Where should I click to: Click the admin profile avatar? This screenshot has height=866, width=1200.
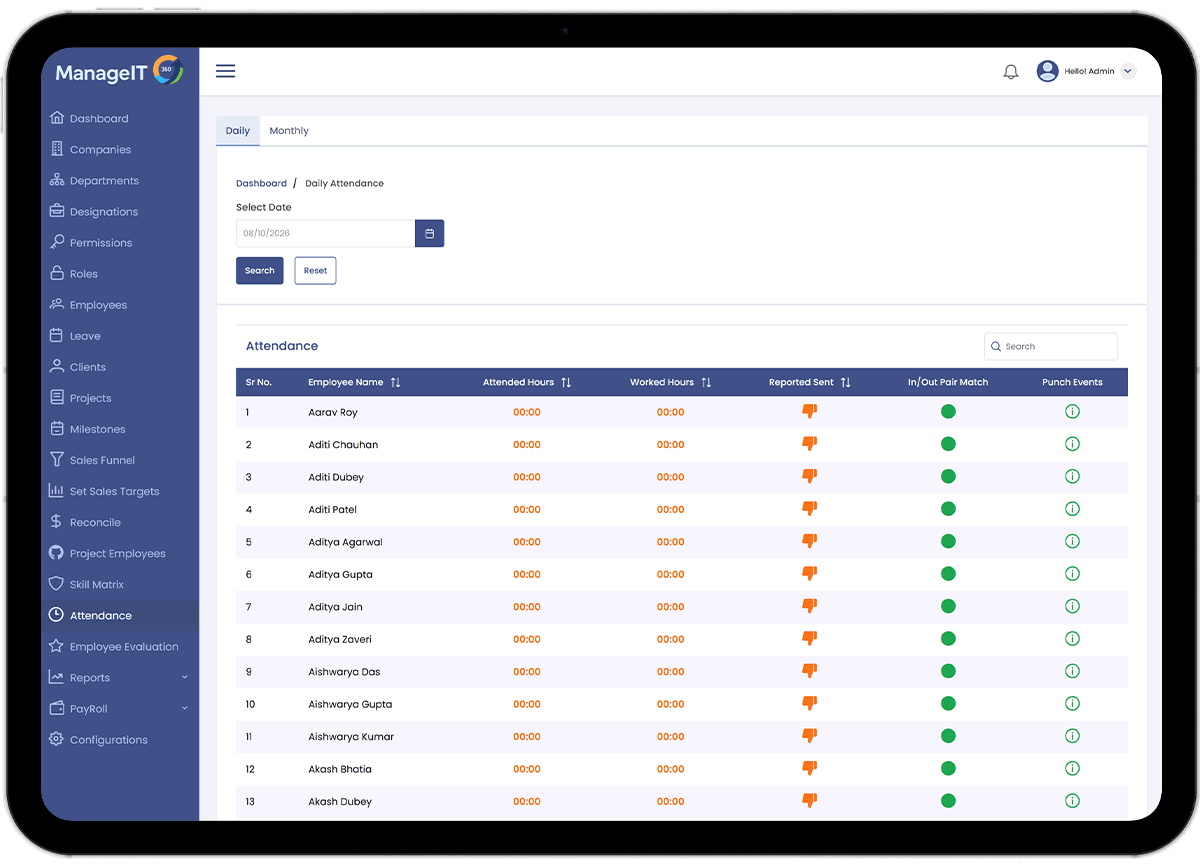[x=1047, y=71]
